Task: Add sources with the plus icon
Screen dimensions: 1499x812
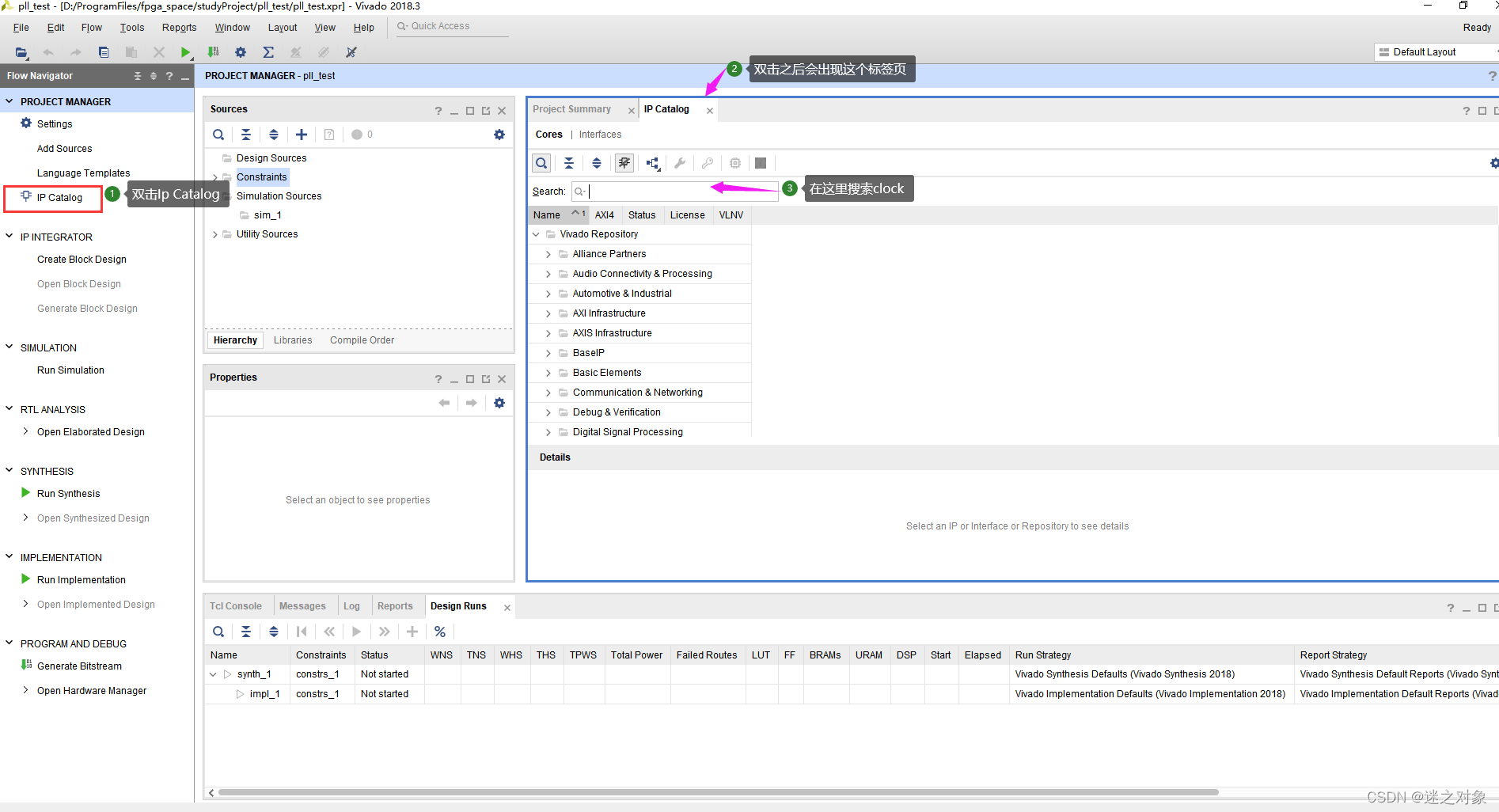Action: click(x=302, y=135)
